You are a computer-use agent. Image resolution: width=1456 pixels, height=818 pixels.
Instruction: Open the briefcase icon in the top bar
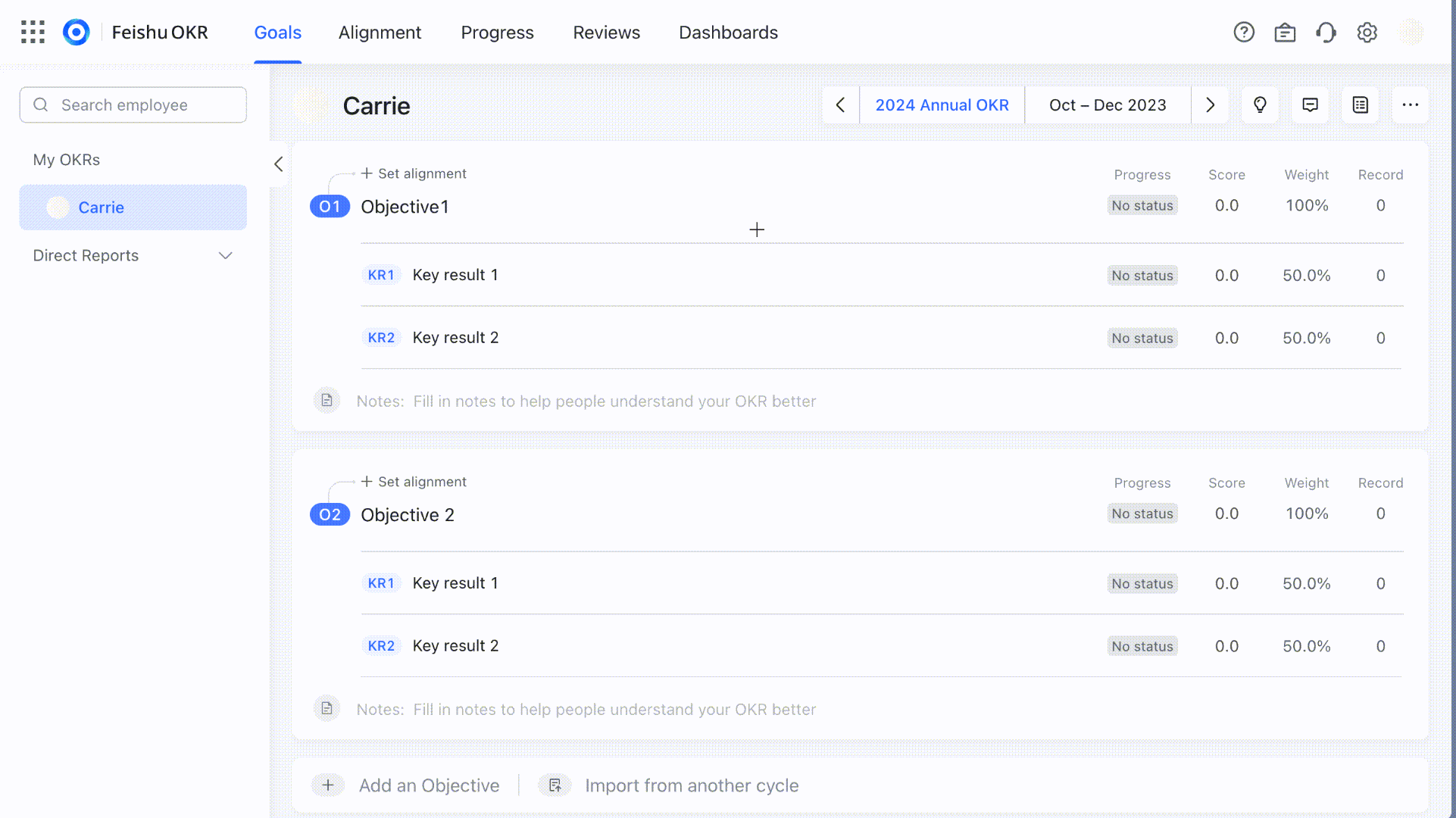coord(1285,32)
